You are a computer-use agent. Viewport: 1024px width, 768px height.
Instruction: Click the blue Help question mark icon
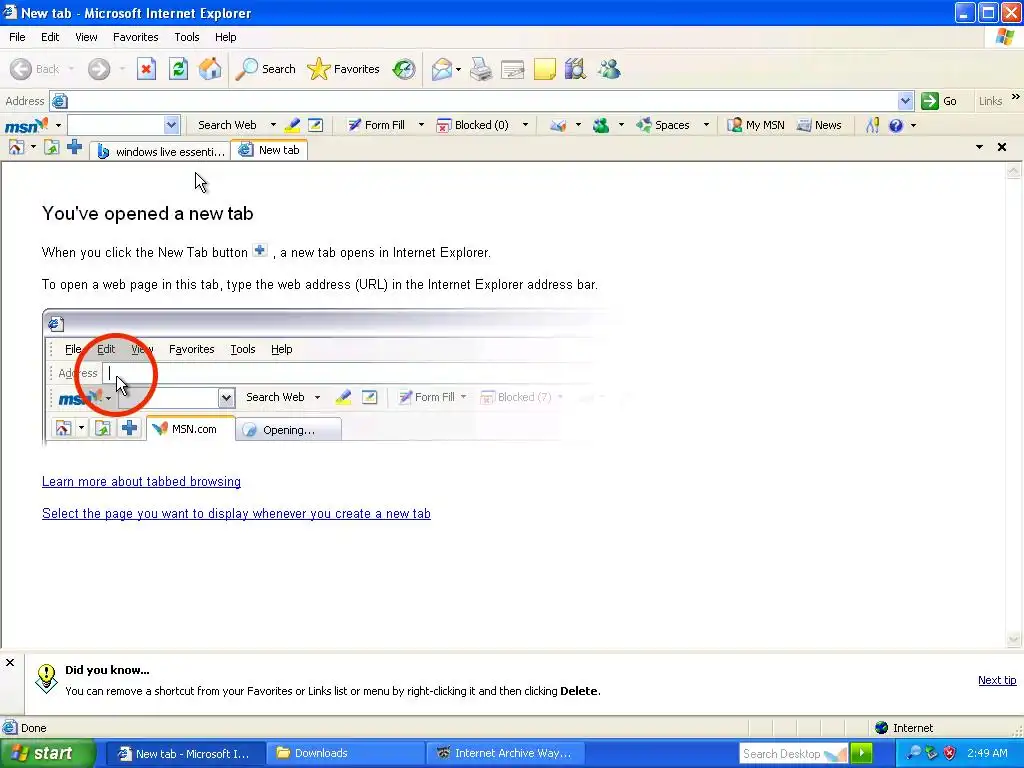896,125
